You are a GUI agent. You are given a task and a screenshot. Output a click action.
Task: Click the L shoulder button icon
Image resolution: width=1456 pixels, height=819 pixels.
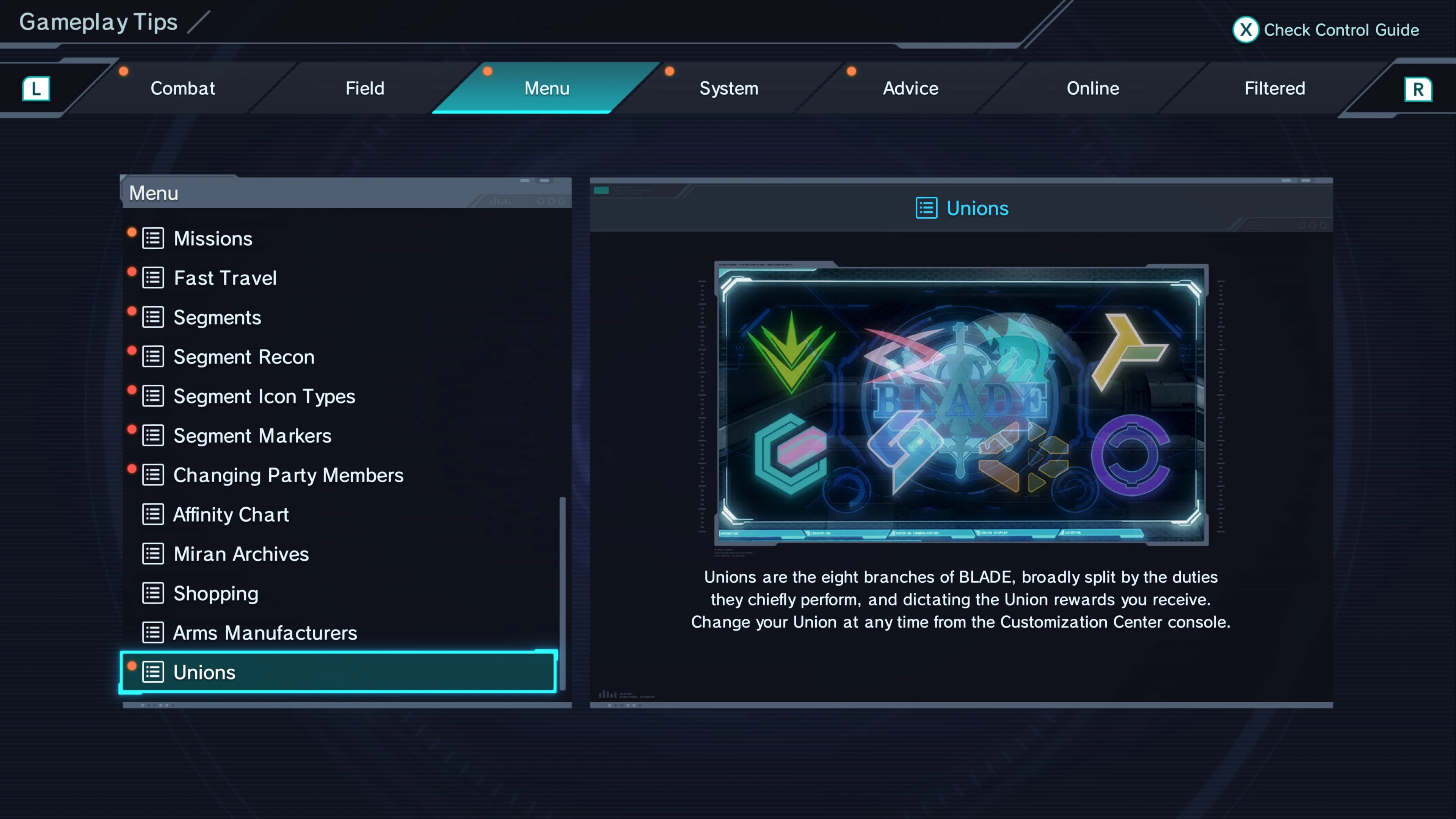pyautogui.click(x=36, y=89)
